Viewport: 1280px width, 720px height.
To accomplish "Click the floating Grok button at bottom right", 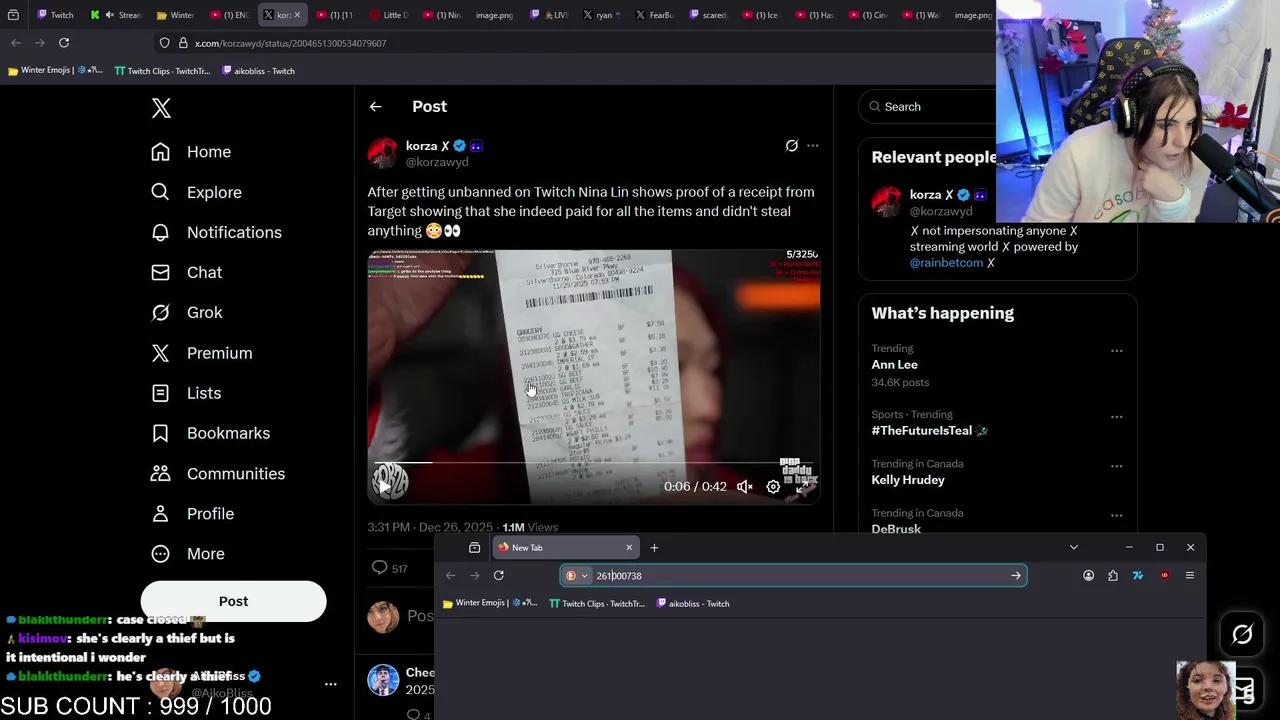I will pos(1242,634).
